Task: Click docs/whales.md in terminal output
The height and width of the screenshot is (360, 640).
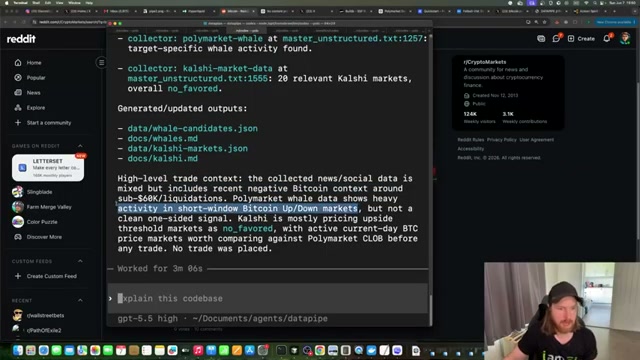Action: pyautogui.click(x=162, y=139)
